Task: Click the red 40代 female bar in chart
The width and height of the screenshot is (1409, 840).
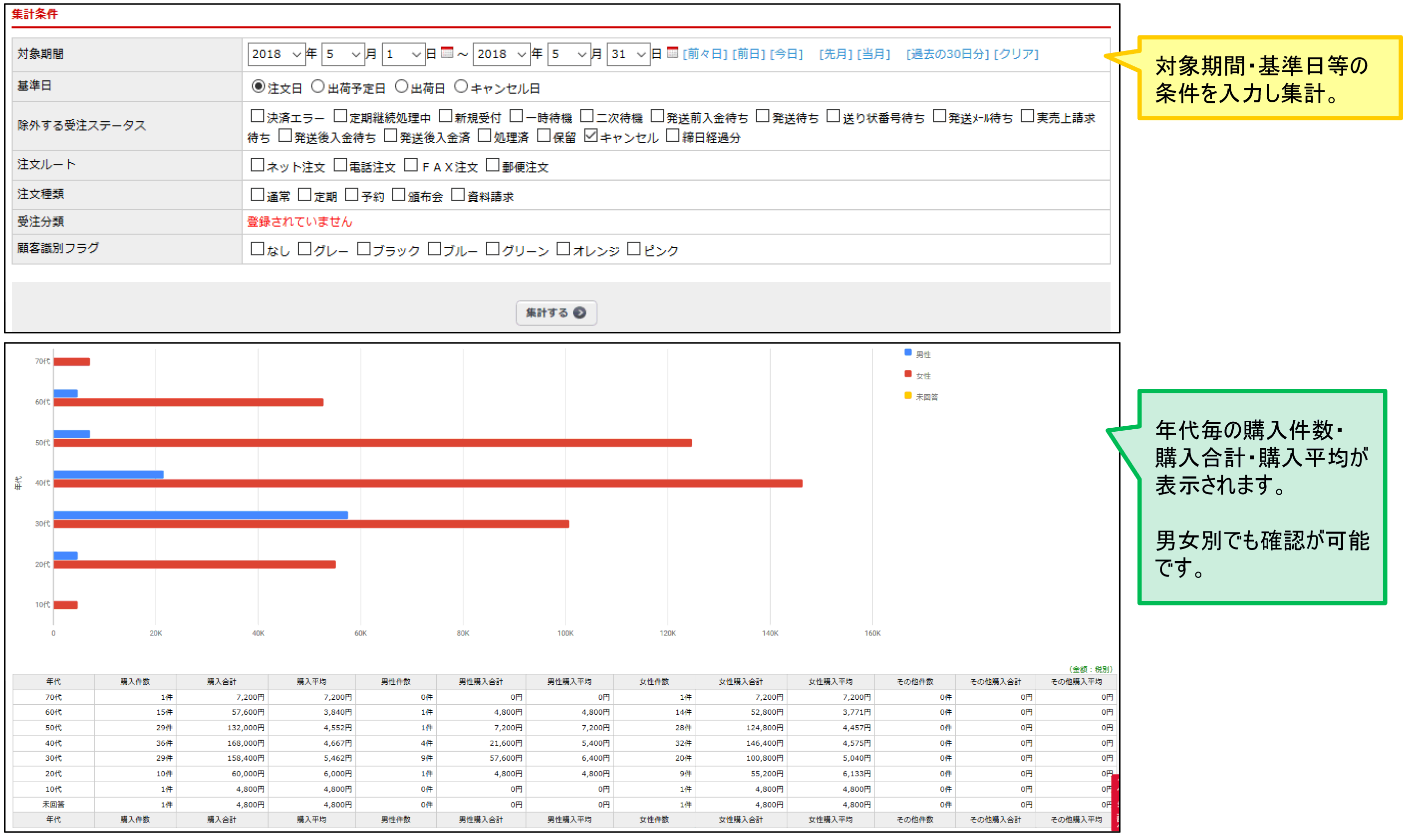Action: click(428, 484)
